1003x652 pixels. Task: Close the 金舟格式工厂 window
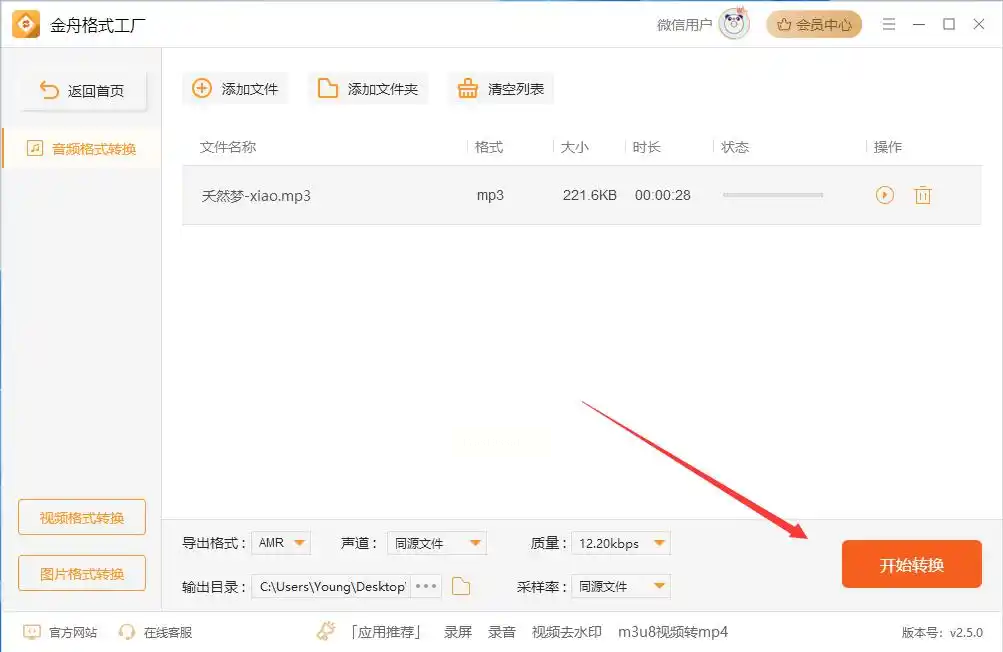pyautogui.click(x=979, y=24)
